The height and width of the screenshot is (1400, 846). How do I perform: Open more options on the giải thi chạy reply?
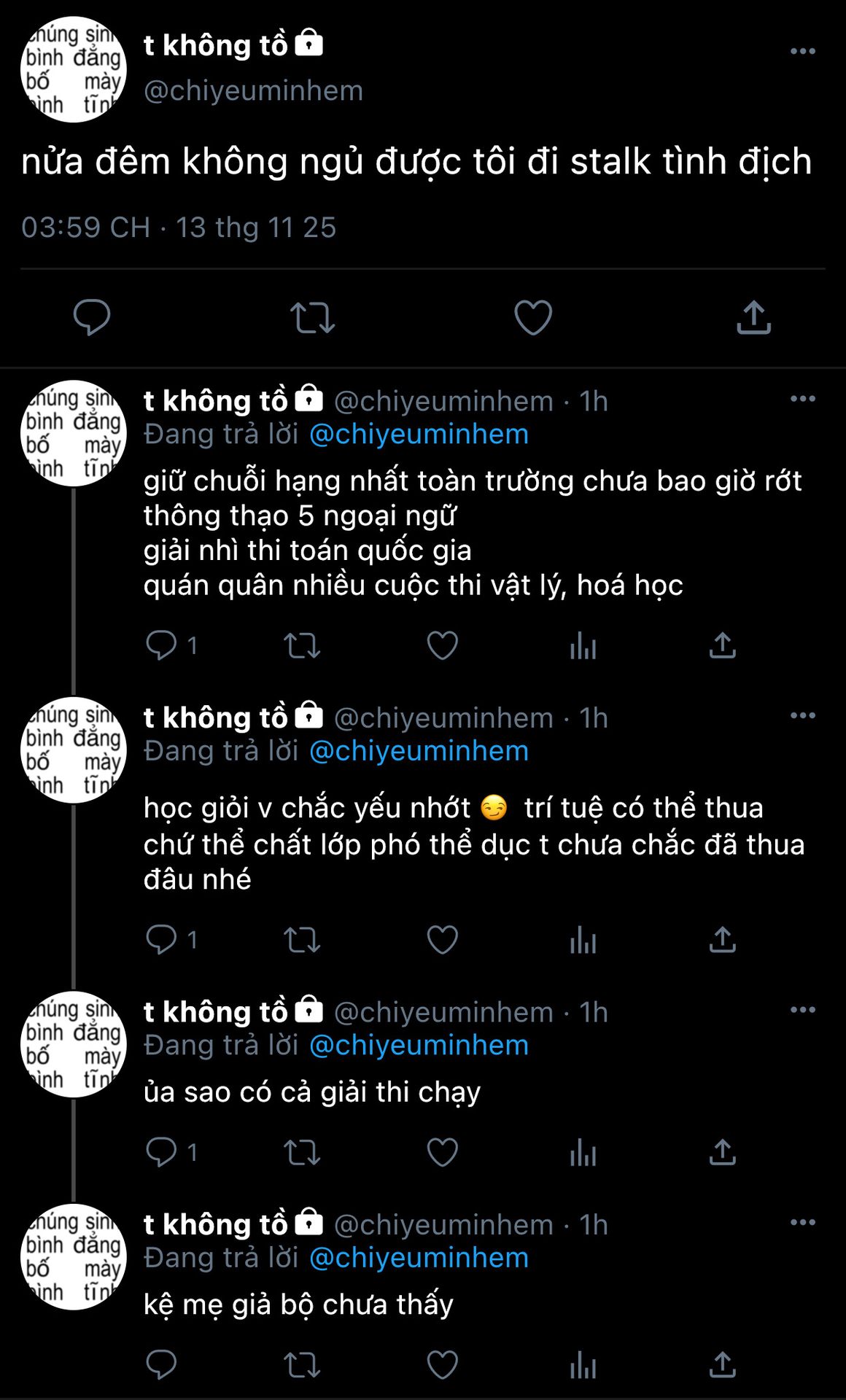[802, 1010]
